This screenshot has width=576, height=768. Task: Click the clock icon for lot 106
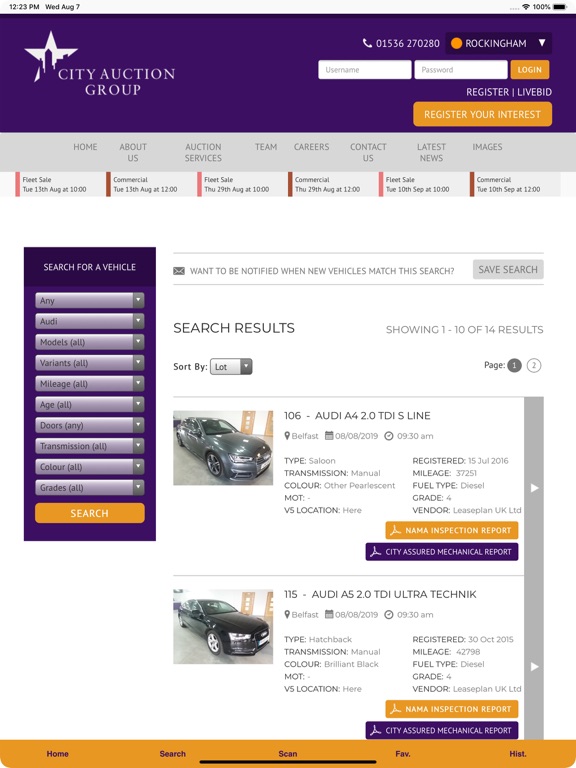coord(388,436)
